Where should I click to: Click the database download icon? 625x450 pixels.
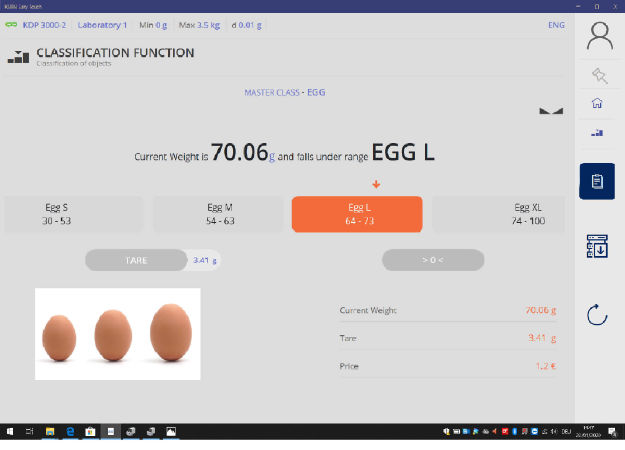pyautogui.click(x=597, y=246)
